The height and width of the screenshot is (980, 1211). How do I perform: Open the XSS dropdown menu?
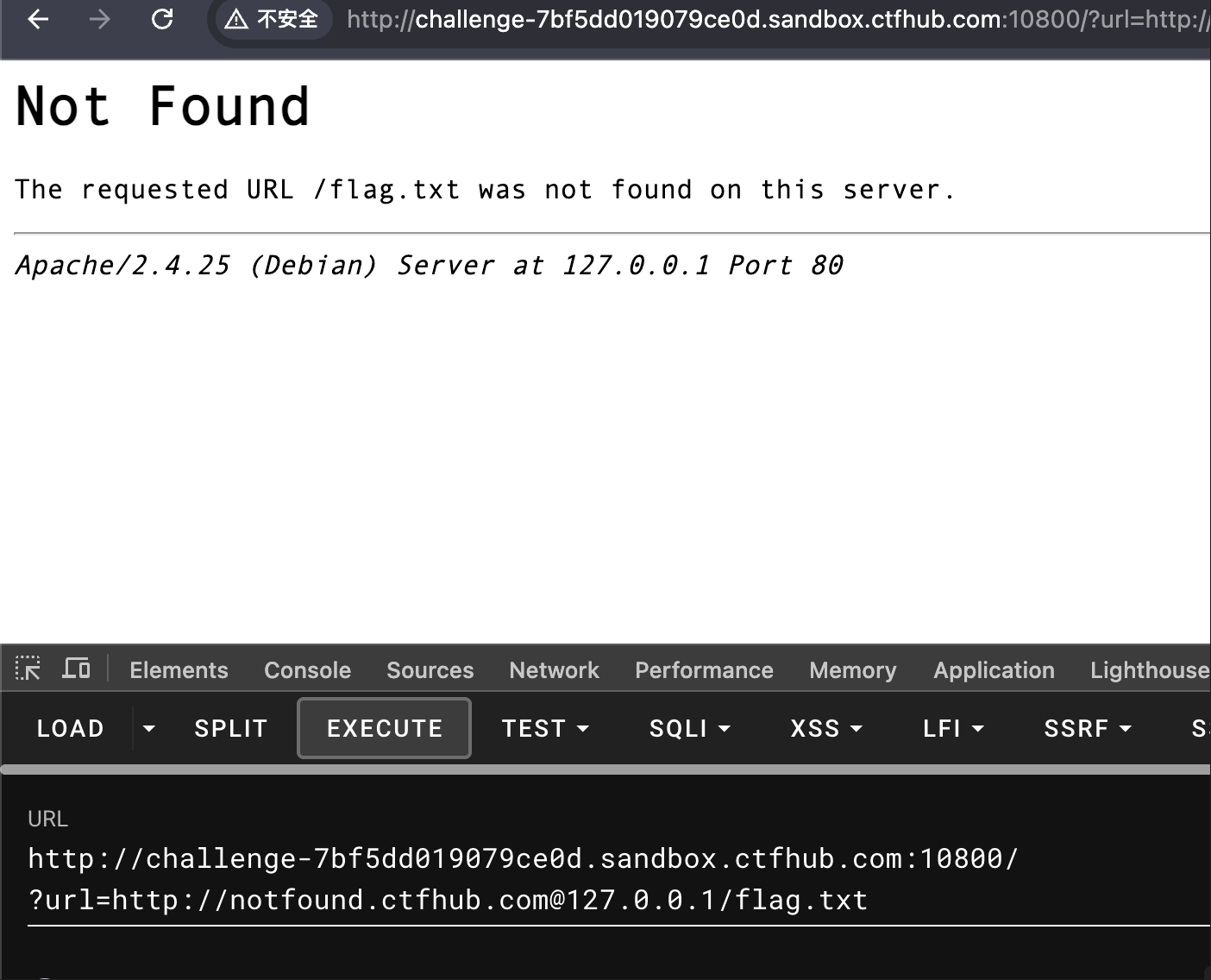pyautogui.click(x=826, y=729)
